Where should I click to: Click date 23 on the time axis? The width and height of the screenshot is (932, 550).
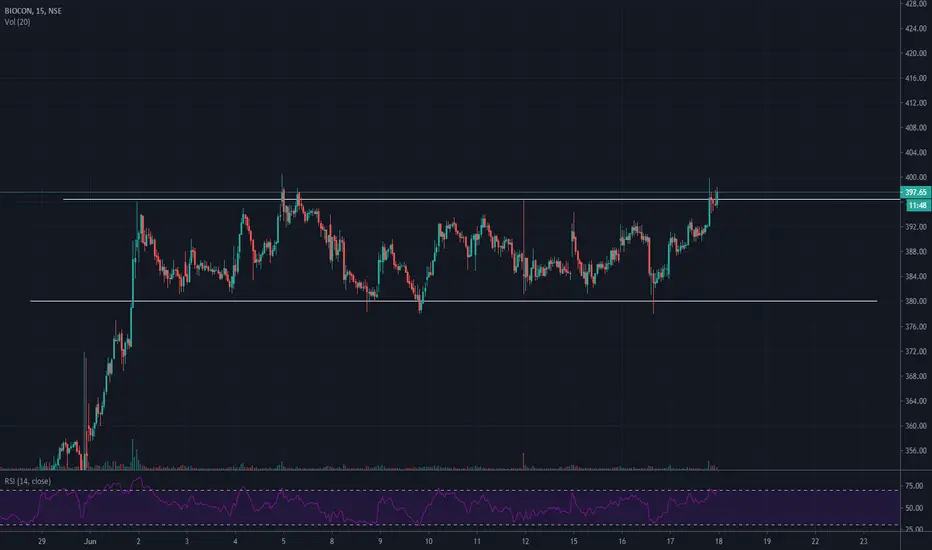(864, 542)
